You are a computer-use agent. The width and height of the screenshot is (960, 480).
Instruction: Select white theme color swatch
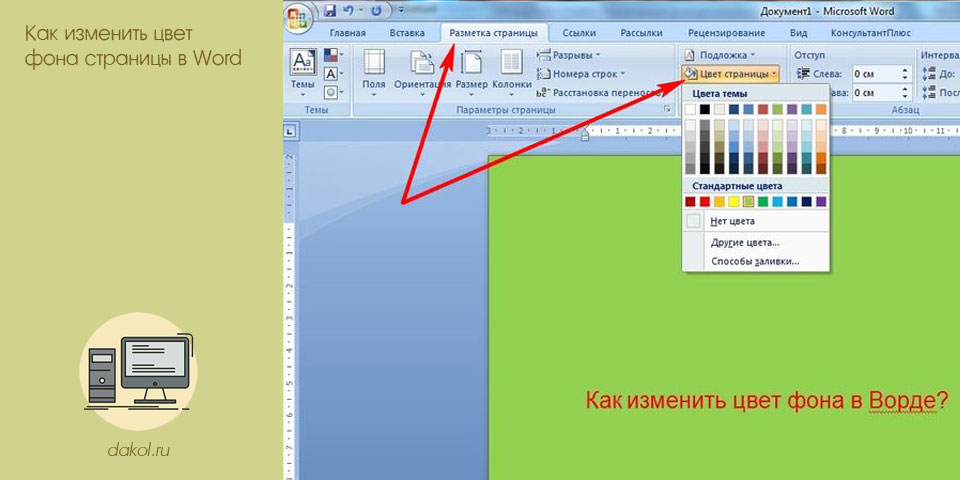pos(691,109)
